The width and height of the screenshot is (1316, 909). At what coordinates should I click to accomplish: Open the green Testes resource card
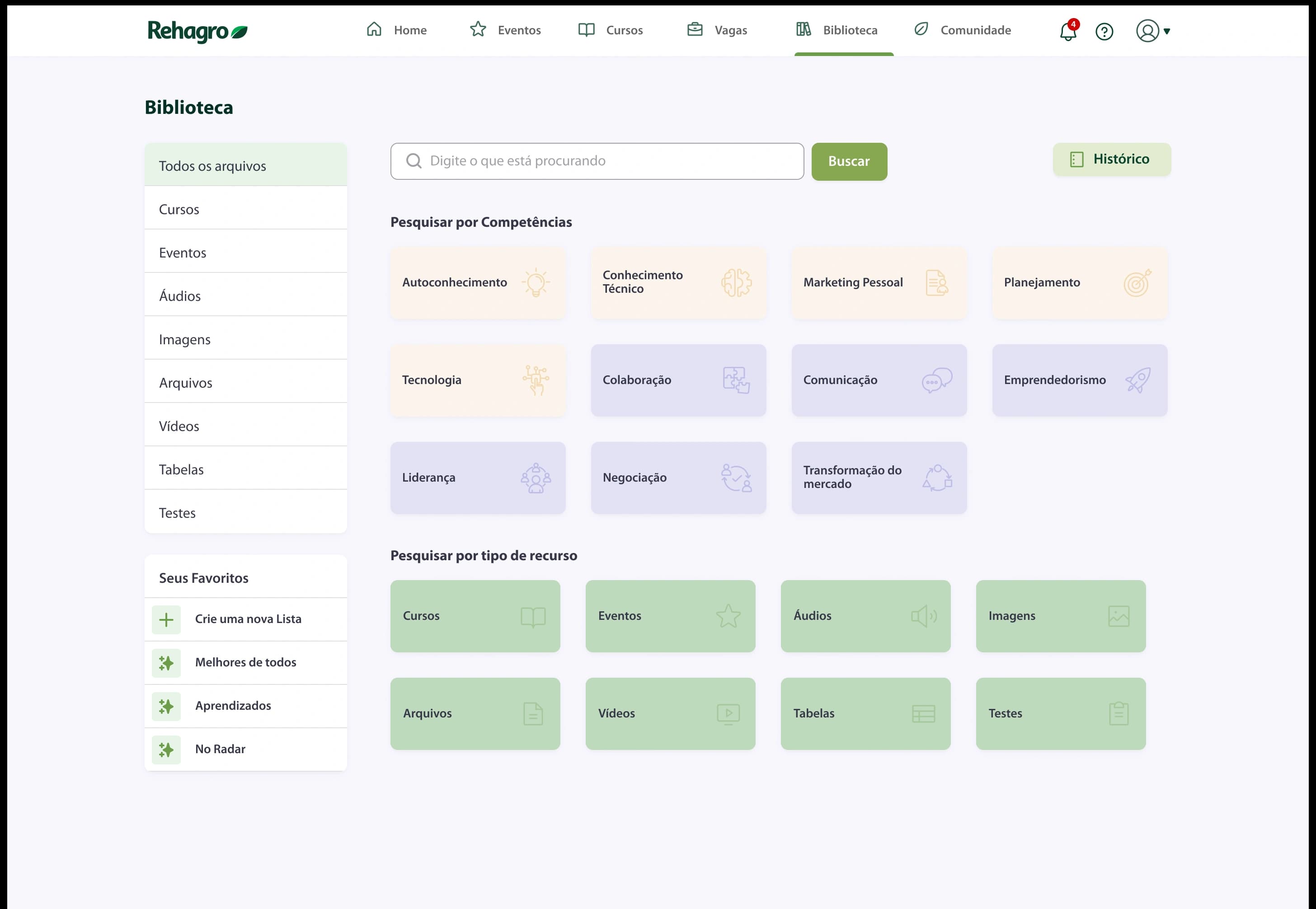[x=1060, y=714]
